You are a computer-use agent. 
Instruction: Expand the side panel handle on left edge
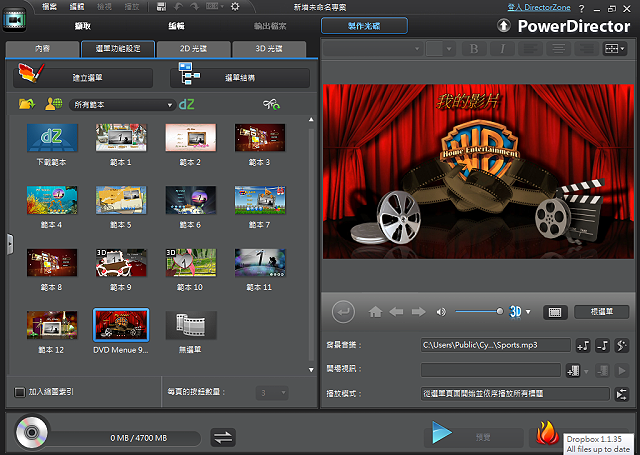pyautogui.click(x=10, y=244)
